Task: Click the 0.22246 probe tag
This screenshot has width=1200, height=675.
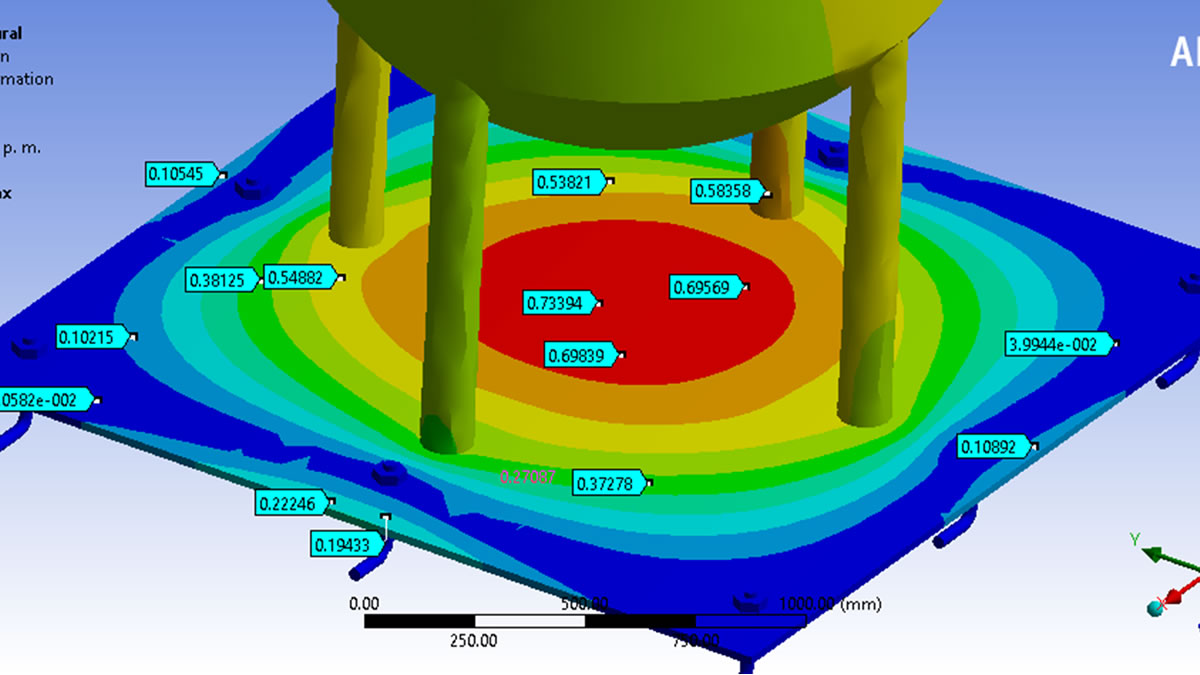Action: point(292,504)
